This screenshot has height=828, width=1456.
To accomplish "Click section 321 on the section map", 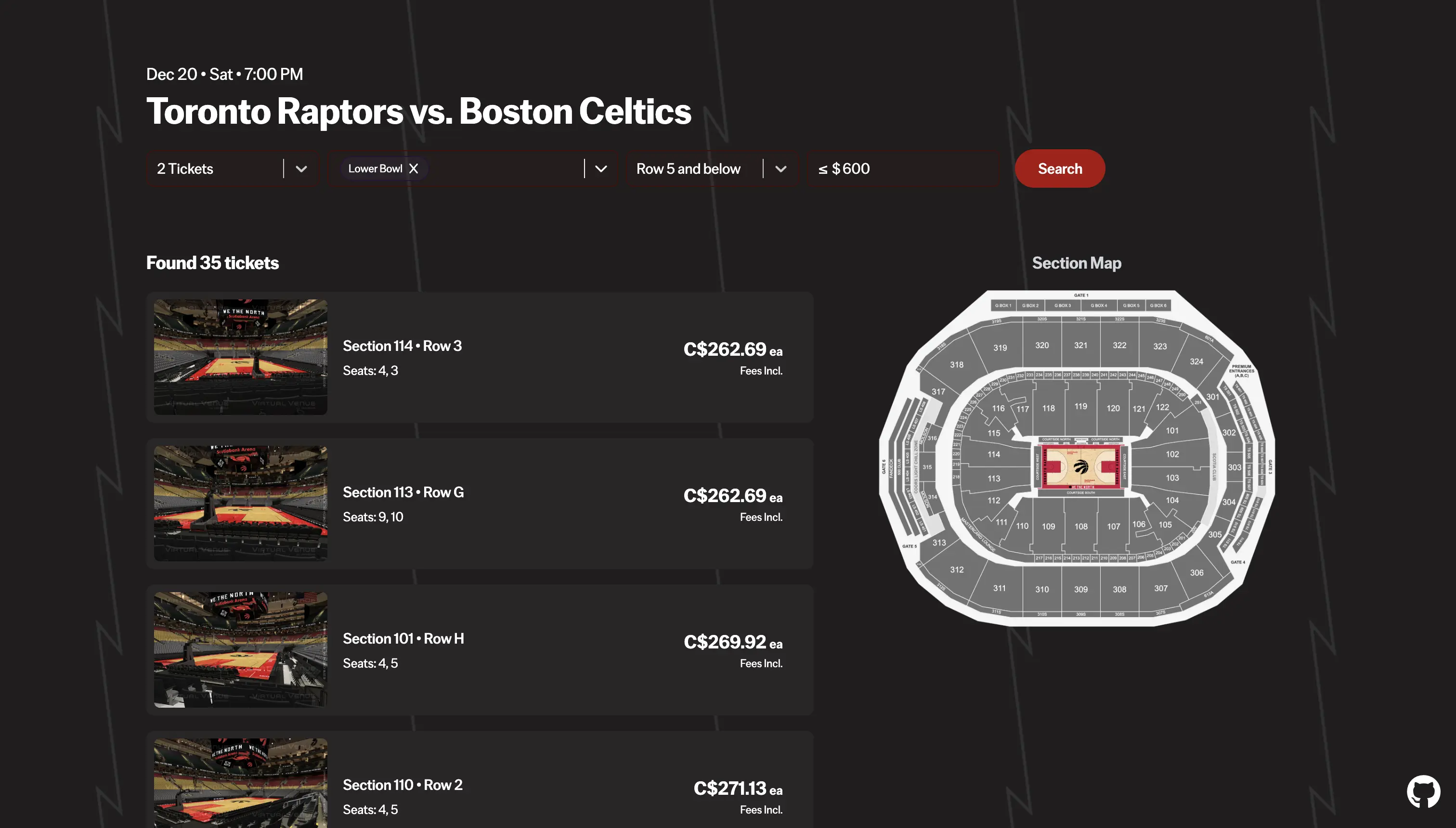I will click(x=1080, y=345).
